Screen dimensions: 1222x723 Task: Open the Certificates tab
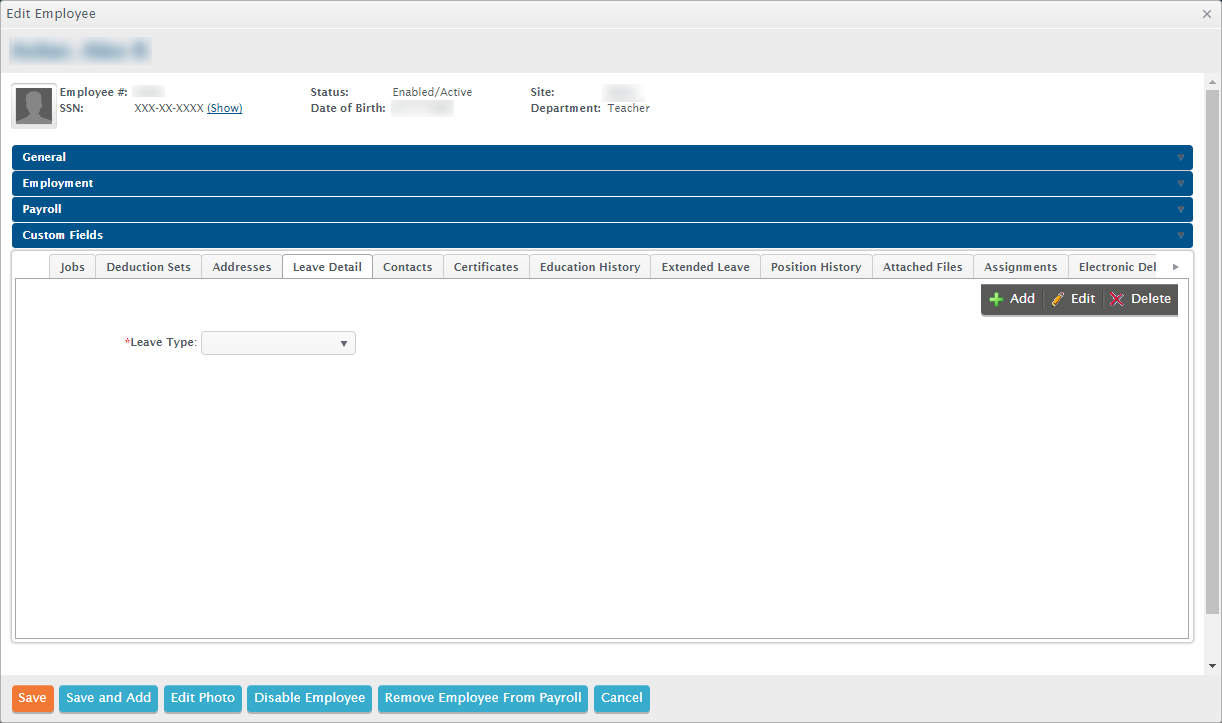point(486,266)
